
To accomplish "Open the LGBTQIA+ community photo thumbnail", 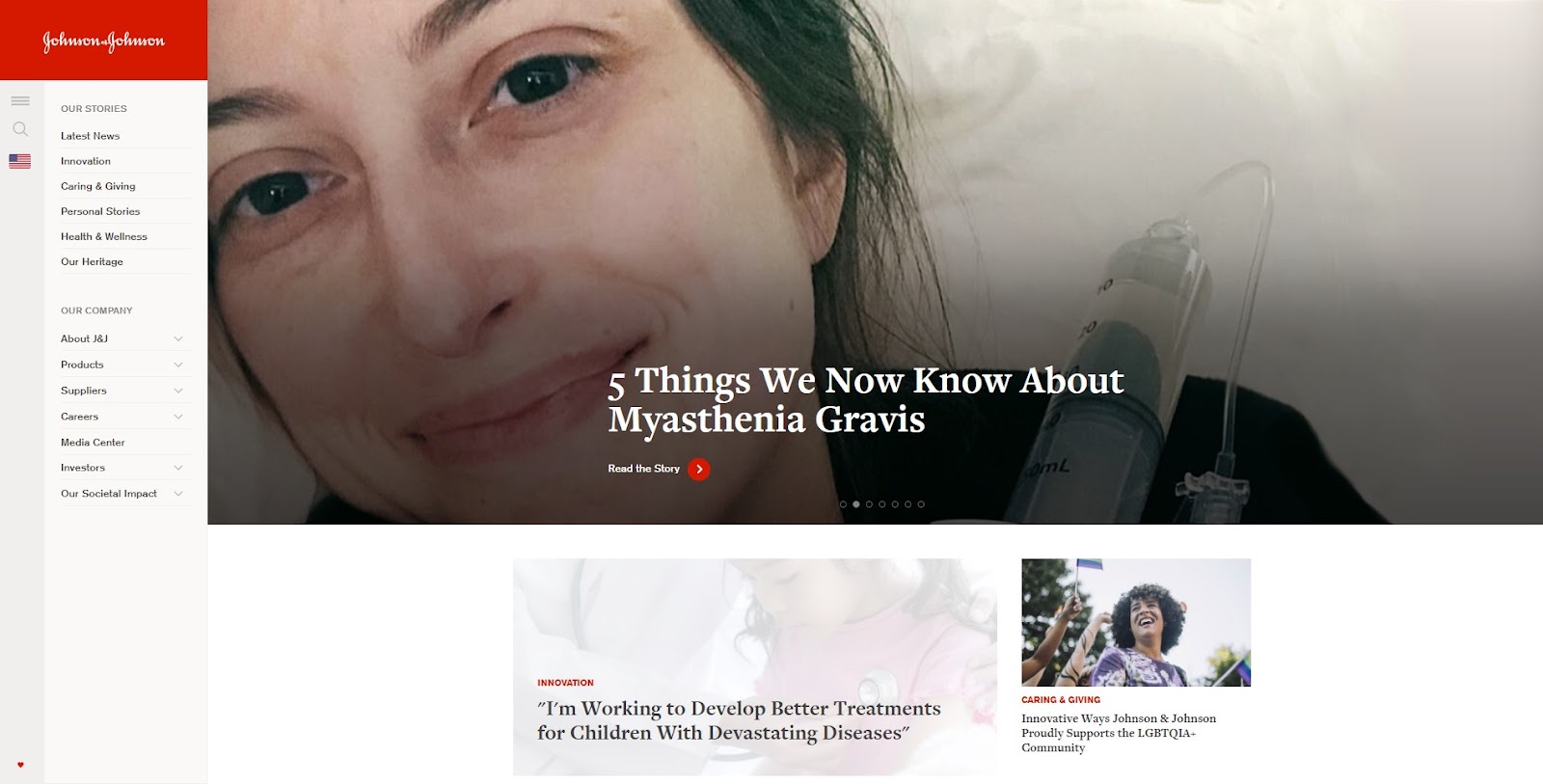I will [x=1136, y=622].
